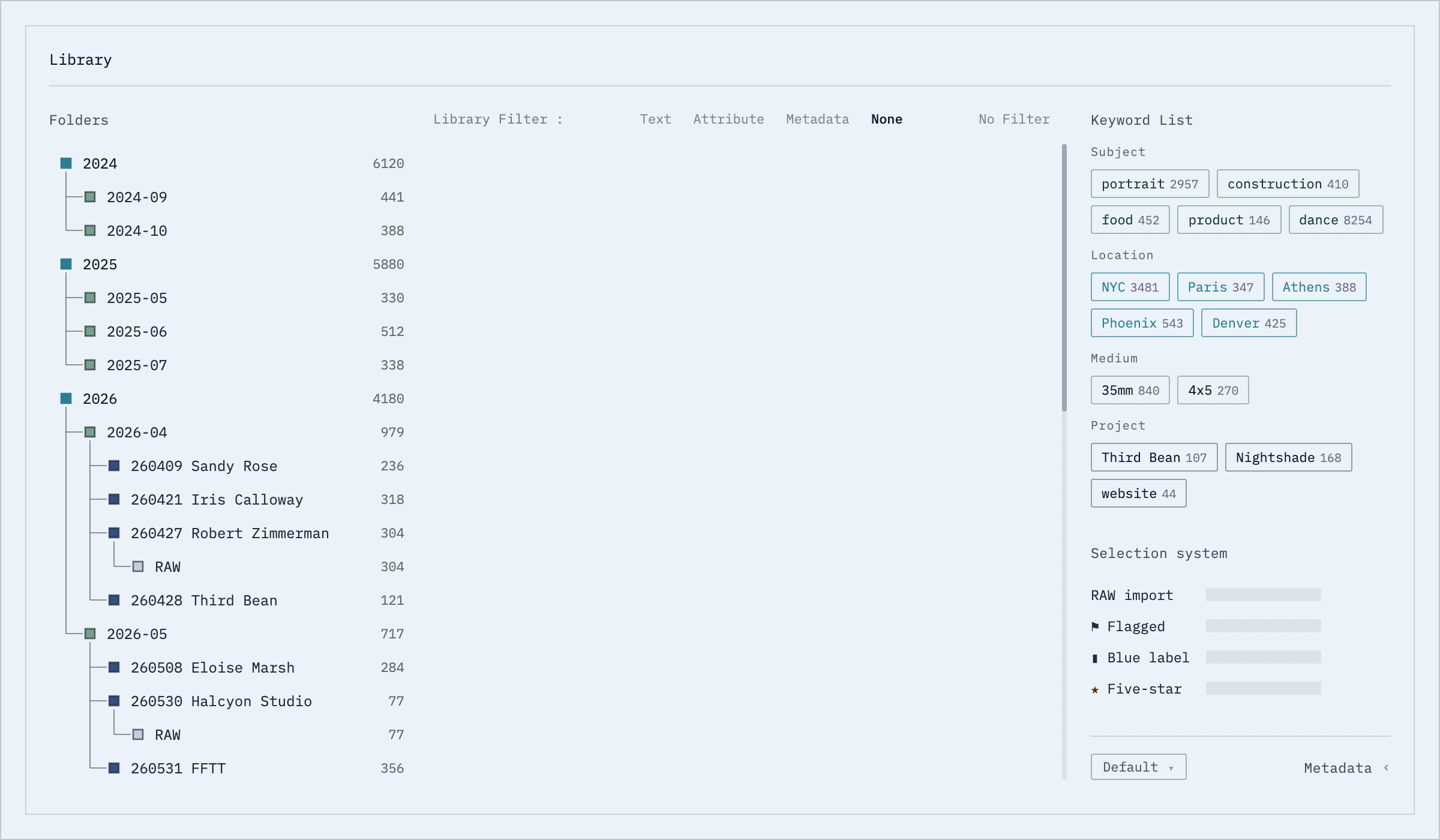This screenshot has width=1440, height=840.
Task: Collapse the 2026 folder via its square icon
Action: tap(66, 398)
